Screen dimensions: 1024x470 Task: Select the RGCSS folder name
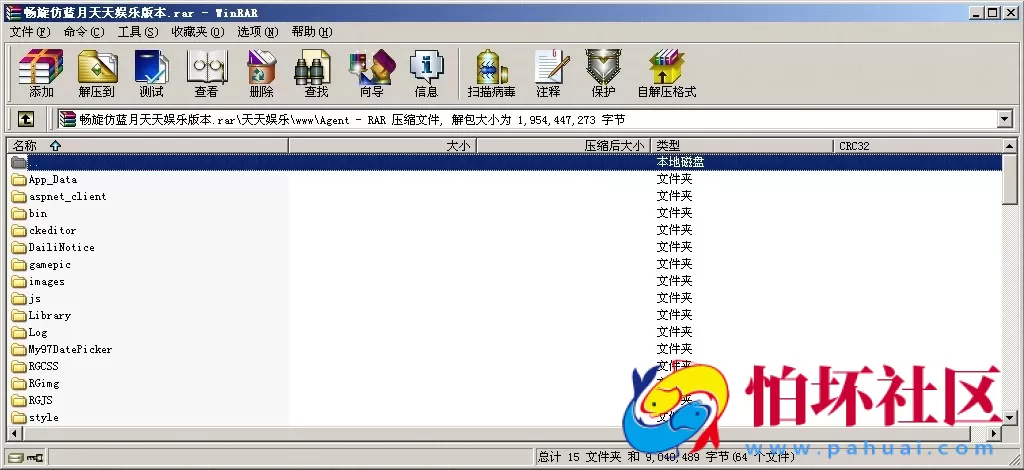click(x=44, y=366)
